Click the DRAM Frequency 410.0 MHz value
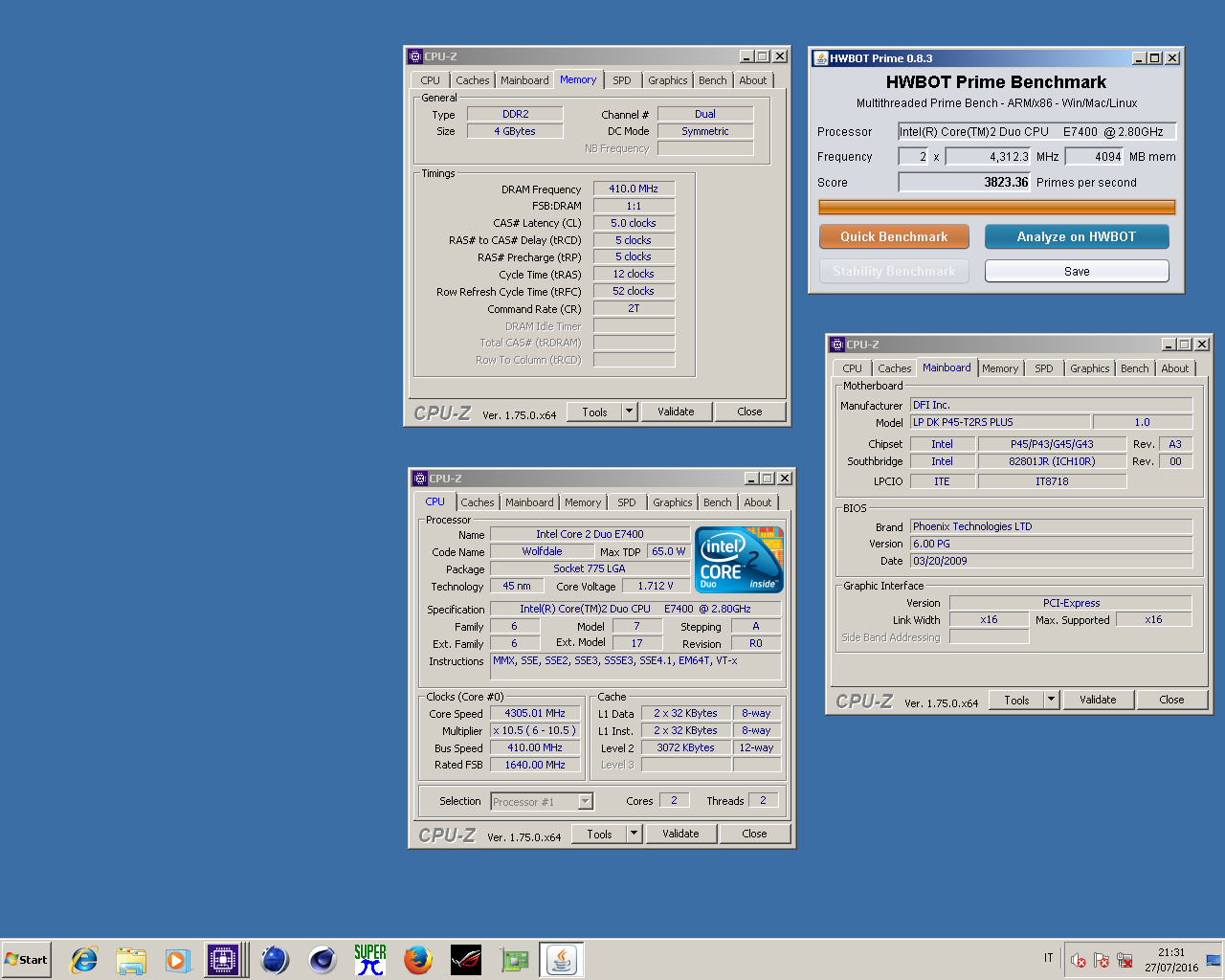Image resolution: width=1225 pixels, height=980 pixels. pos(634,189)
